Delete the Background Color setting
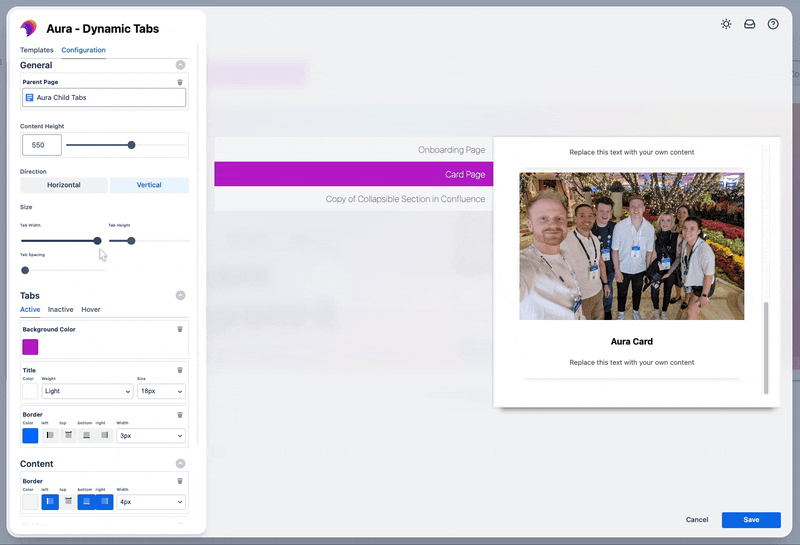800x545 pixels. coord(180,329)
